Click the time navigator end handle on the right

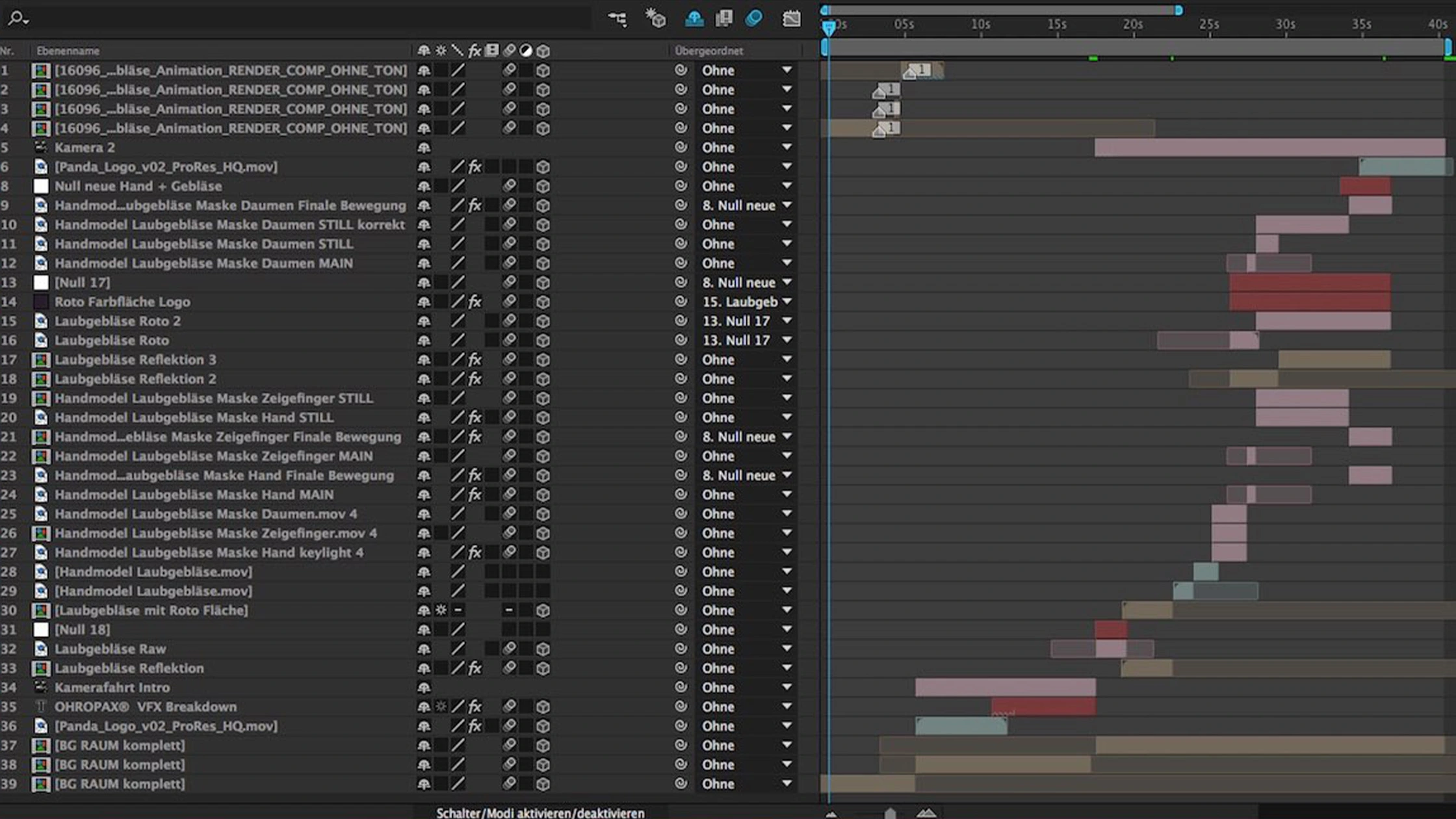point(1448,47)
